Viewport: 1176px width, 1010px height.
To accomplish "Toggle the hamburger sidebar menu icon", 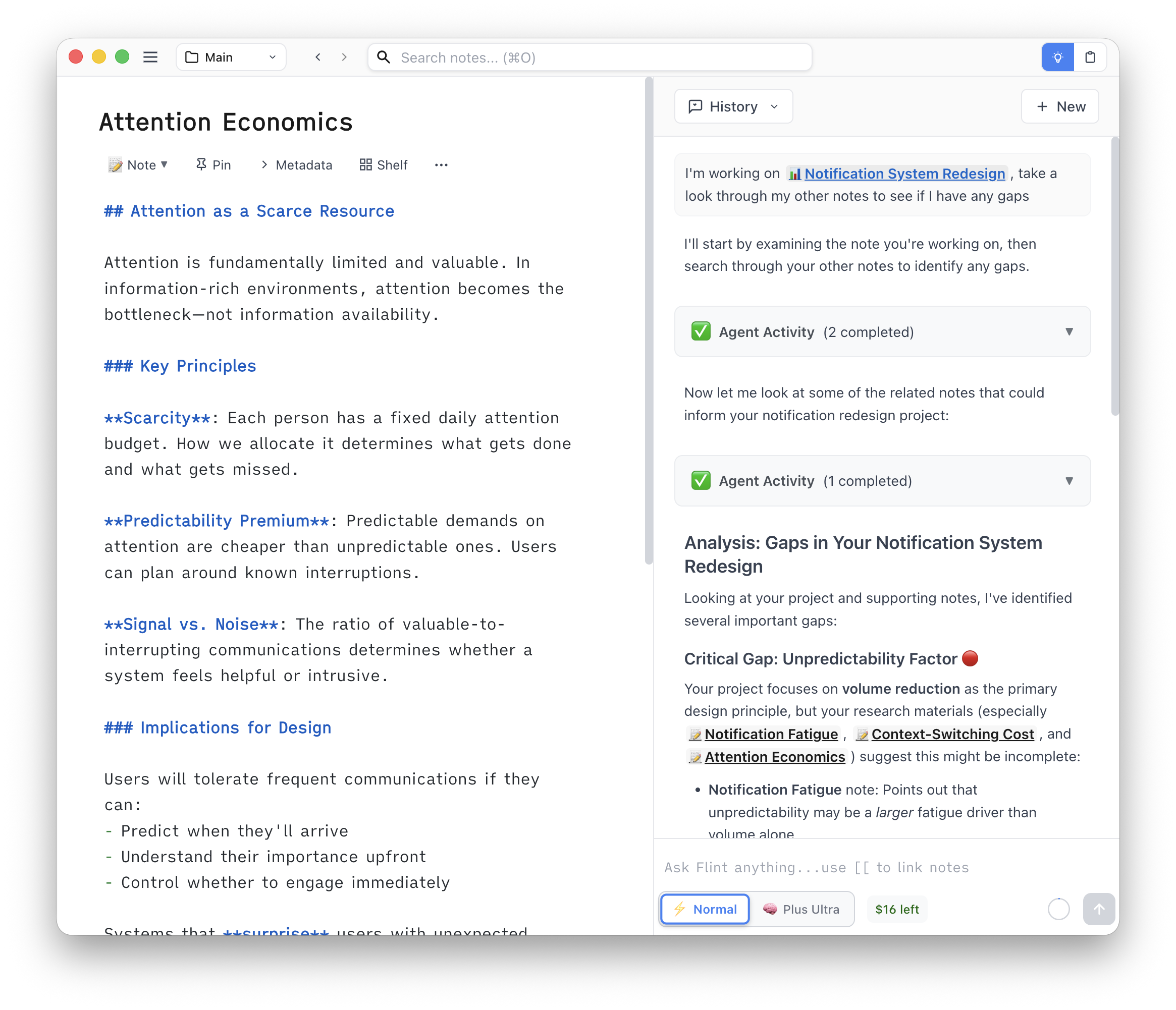I will coord(150,58).
